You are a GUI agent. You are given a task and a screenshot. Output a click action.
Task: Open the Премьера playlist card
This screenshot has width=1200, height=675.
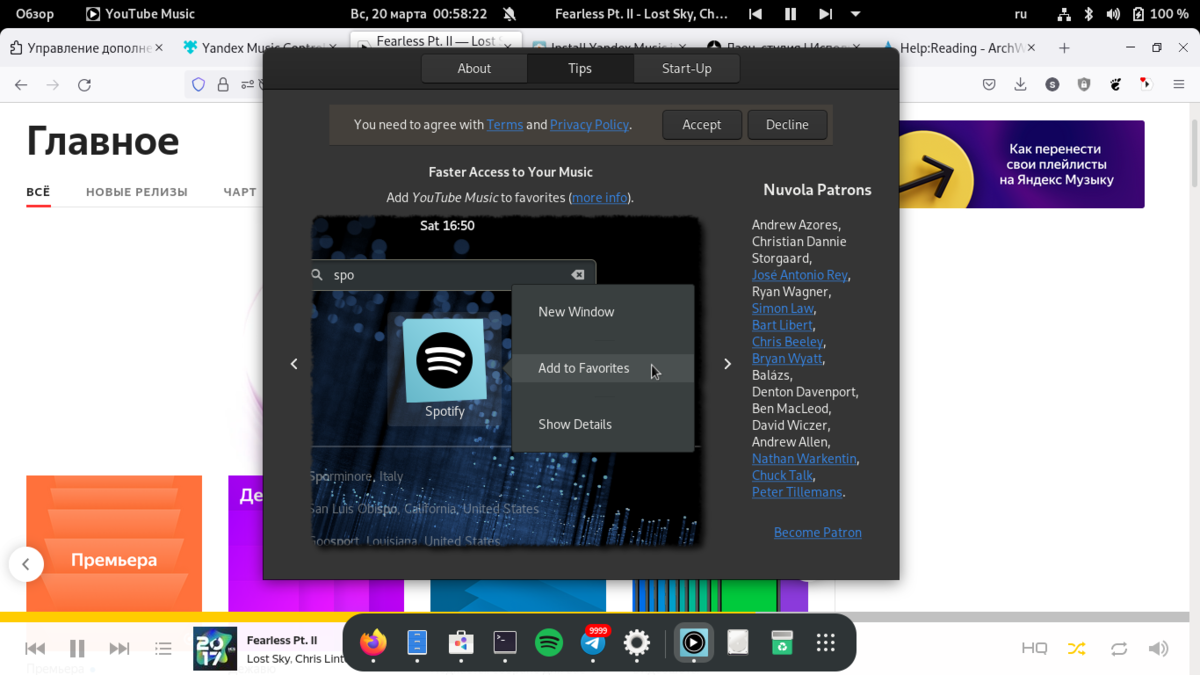[x=114, y=543]
